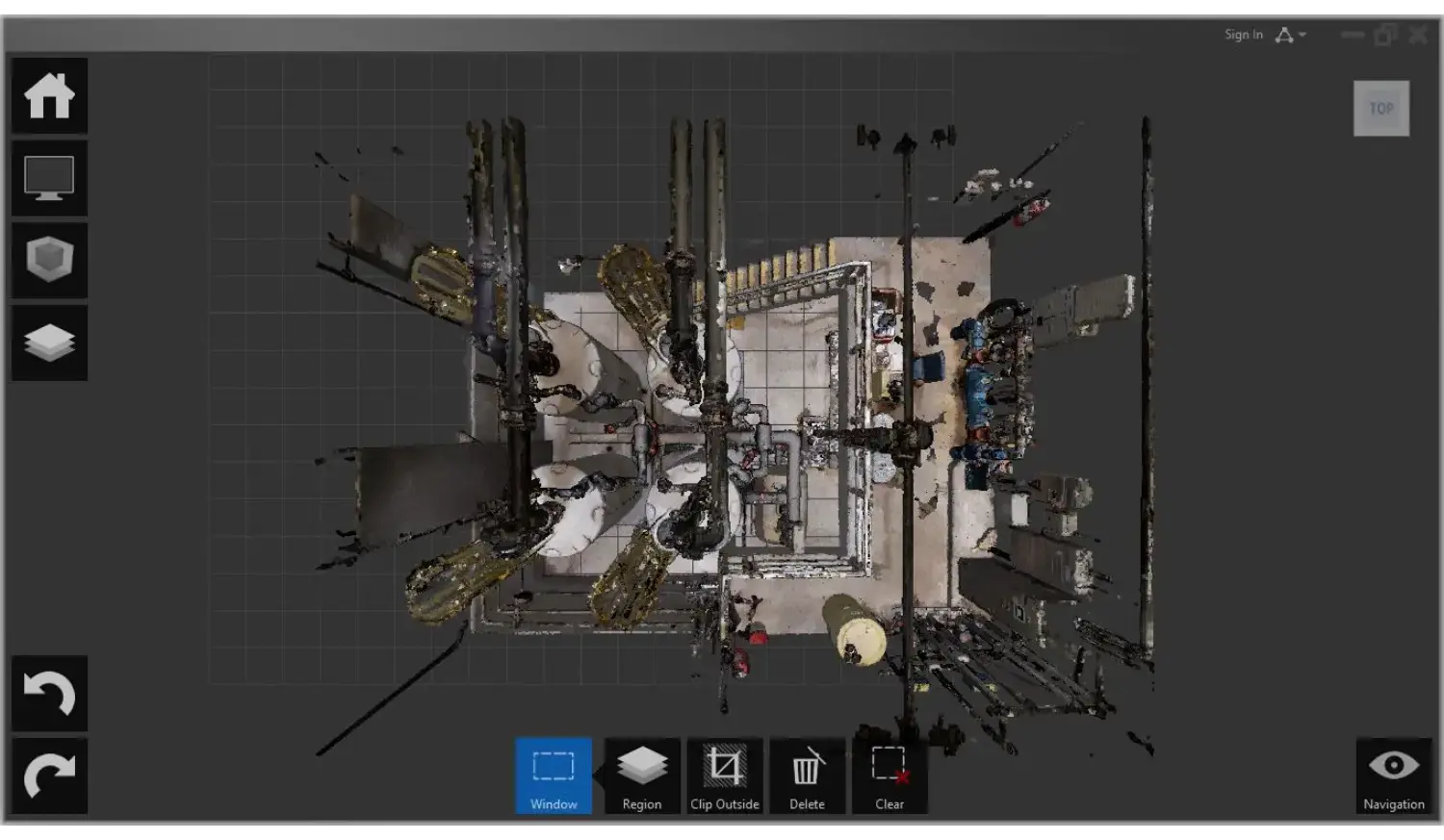1444x840 pixels.
Task: Choose the Region tool
Action: 642,776
